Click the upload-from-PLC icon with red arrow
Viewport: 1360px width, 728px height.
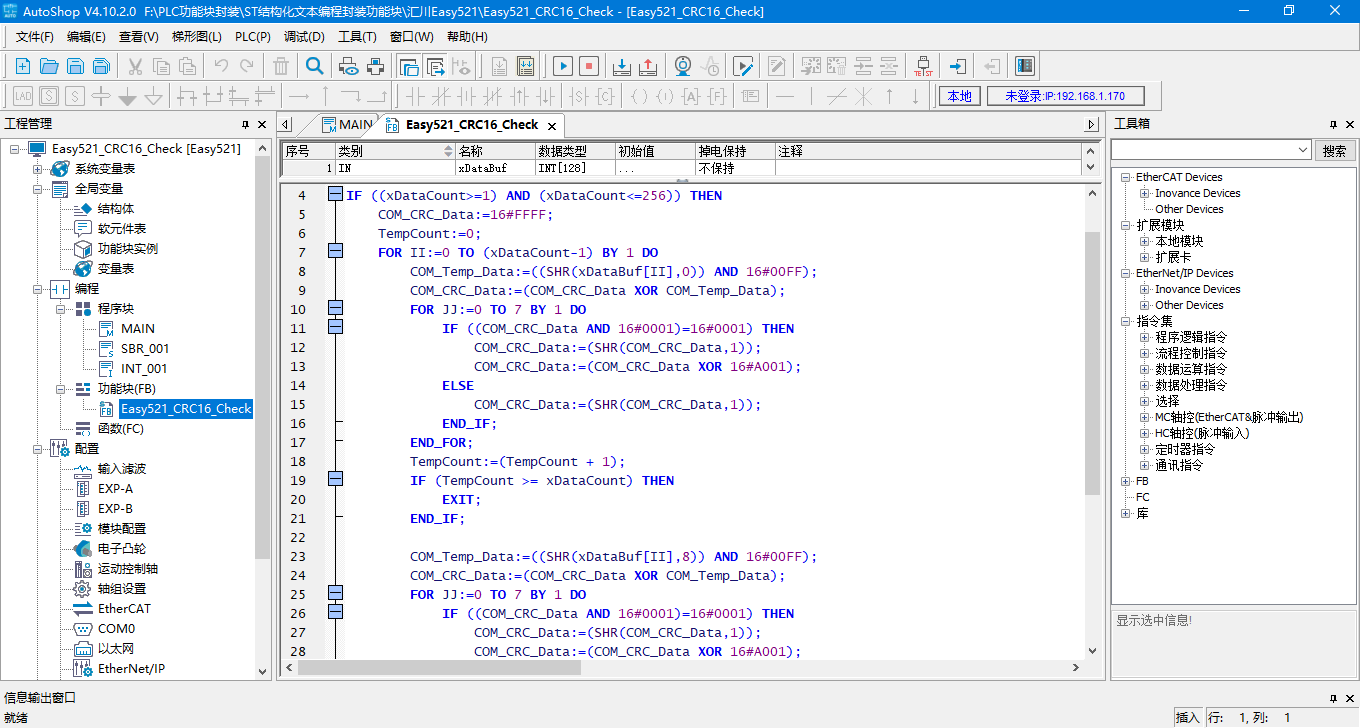coord(647,67)
